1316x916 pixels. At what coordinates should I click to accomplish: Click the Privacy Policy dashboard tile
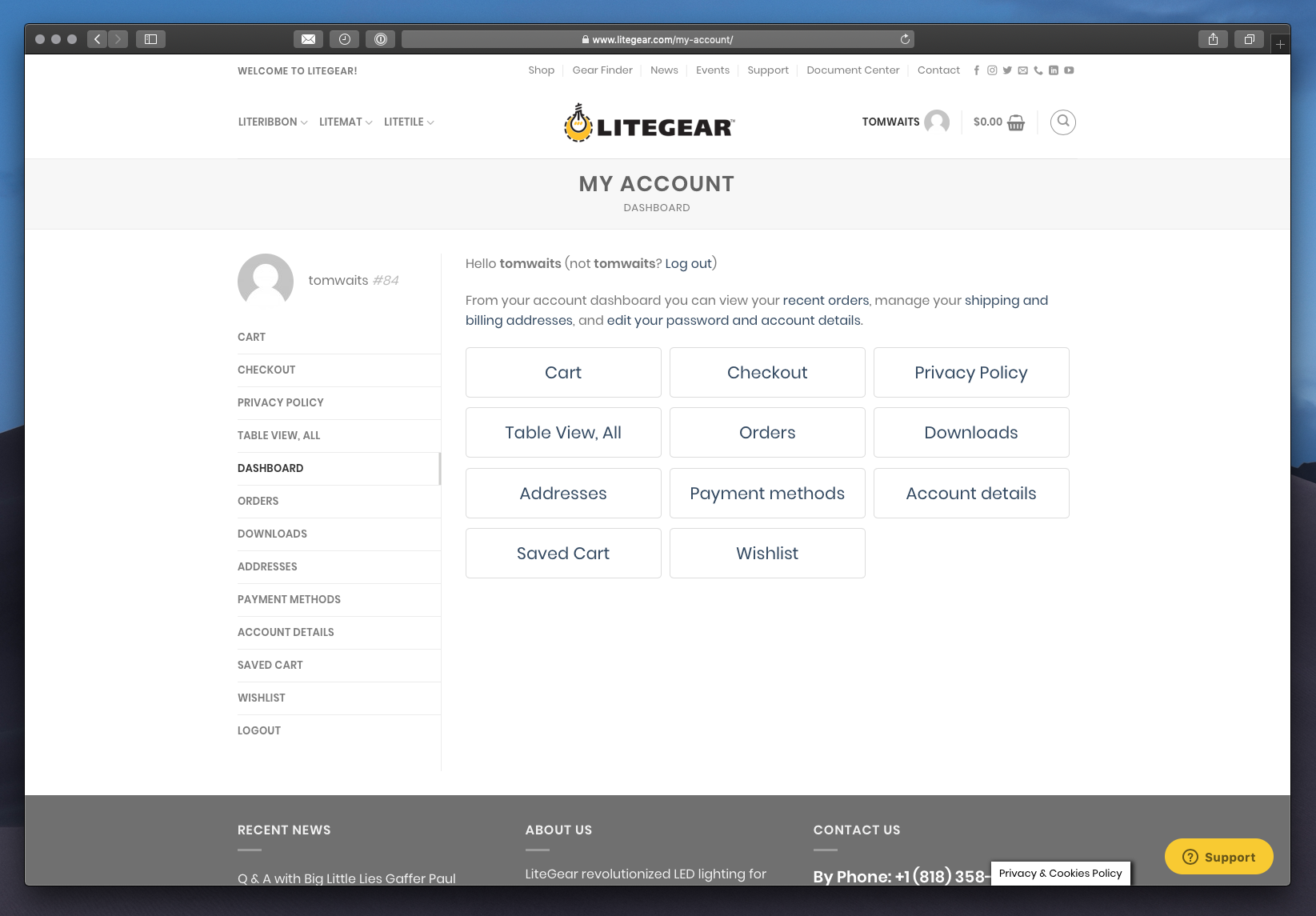click(x=971, y=372)
